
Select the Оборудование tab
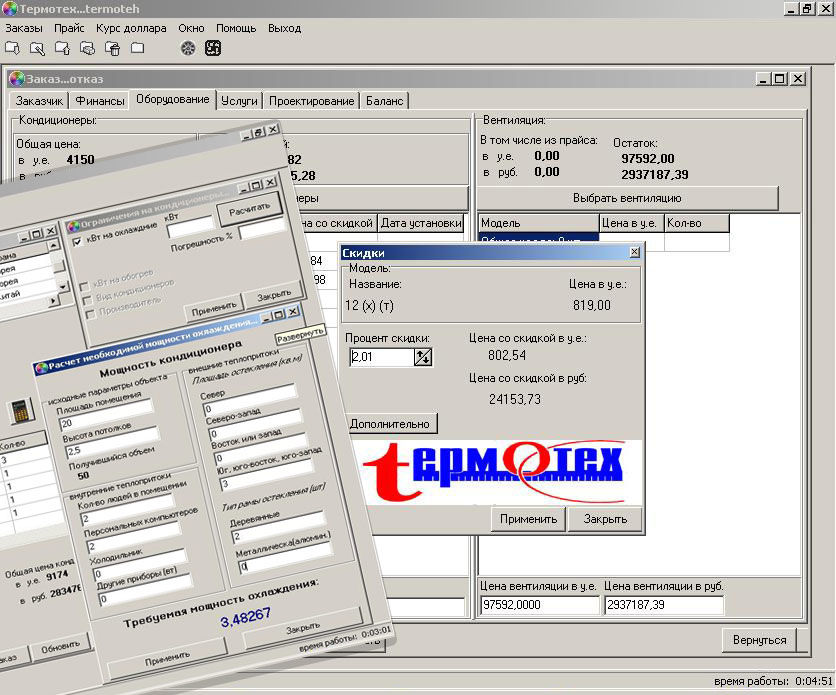click(x=173, y=99)
